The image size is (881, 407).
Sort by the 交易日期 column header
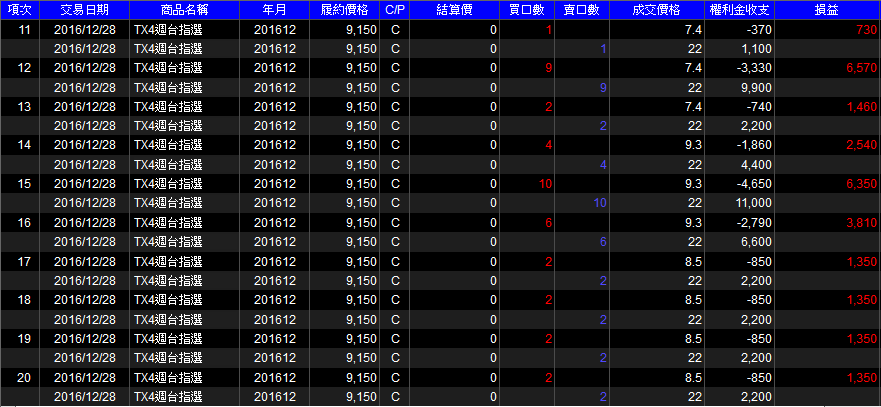pos(85,10)
